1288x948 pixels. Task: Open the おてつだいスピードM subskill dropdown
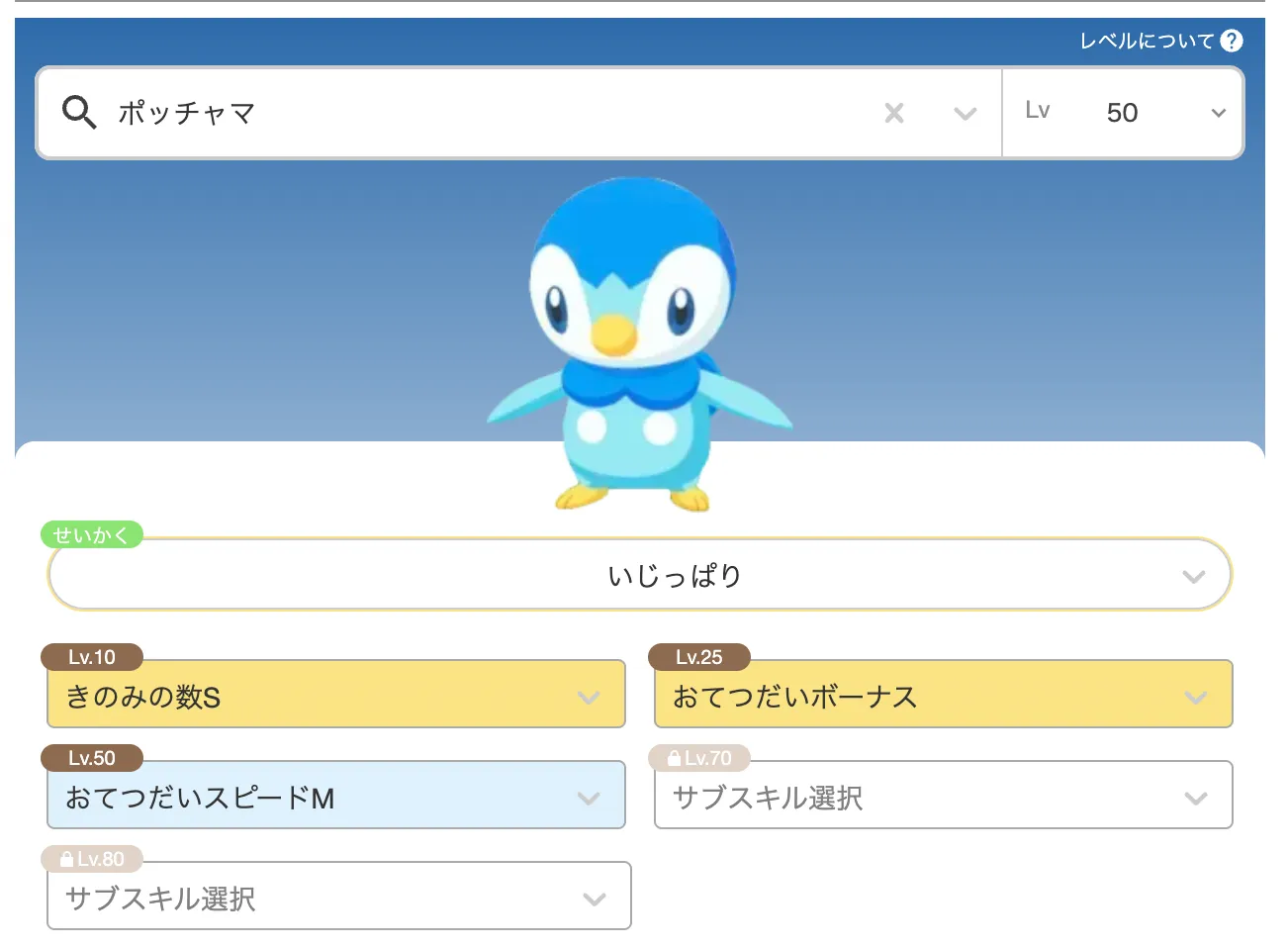click(x=336, y=796)
